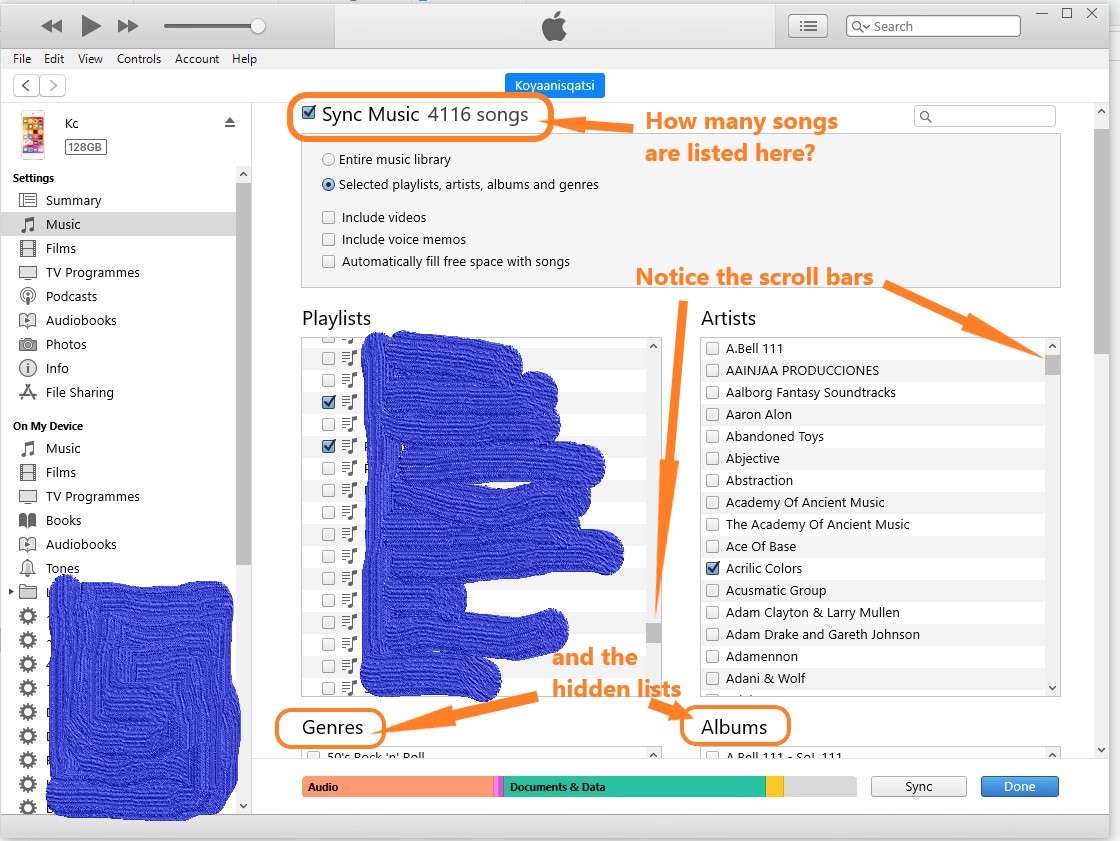Image resolution: width=1120 pixels, height=841 pixels.
Task: Open the Account menu
Action: 196,59
